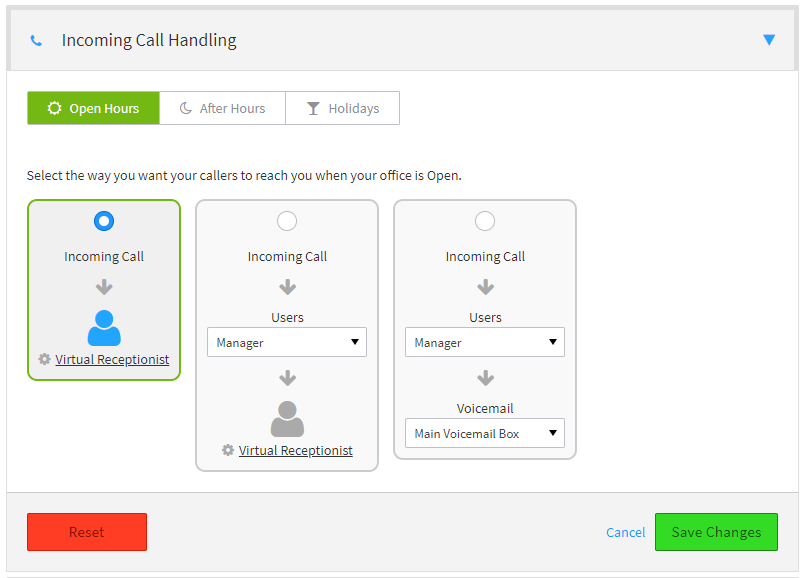Open the Main Voicemail Box dropdown
The height and width of the screenshot is (578, 805).
pos(485,433)
